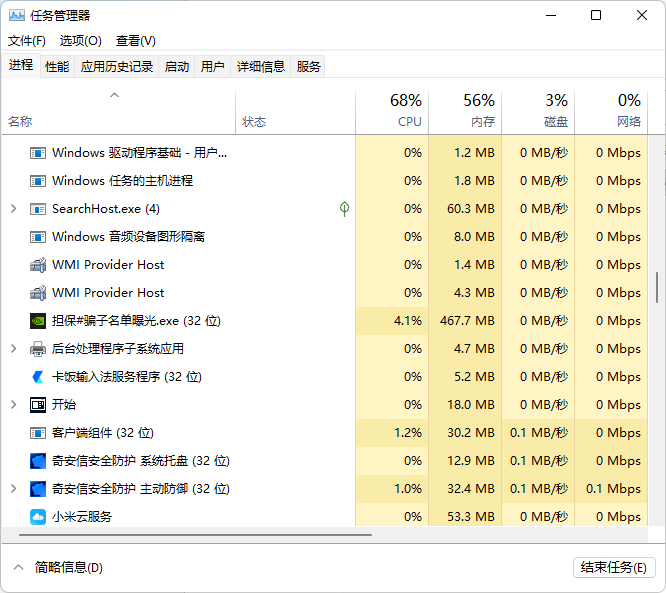This screenshot has width=666, height=593.
Task: Sort by 磁盘 3% column header
Action: (x=538, y=113)
